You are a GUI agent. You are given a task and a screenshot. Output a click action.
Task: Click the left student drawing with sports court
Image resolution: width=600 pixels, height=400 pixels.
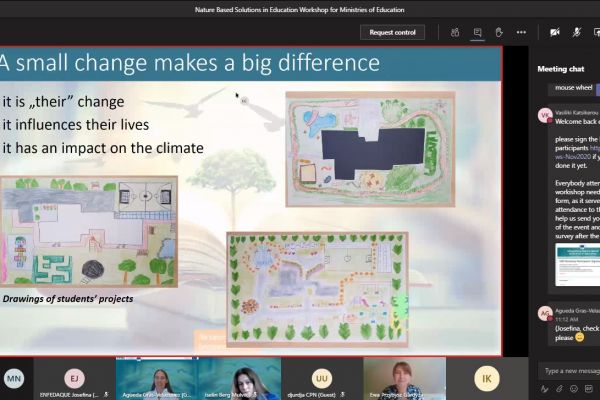(89, 232)
